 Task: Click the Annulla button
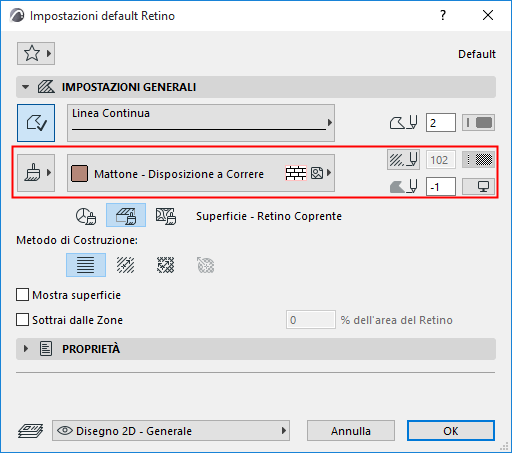351,431
